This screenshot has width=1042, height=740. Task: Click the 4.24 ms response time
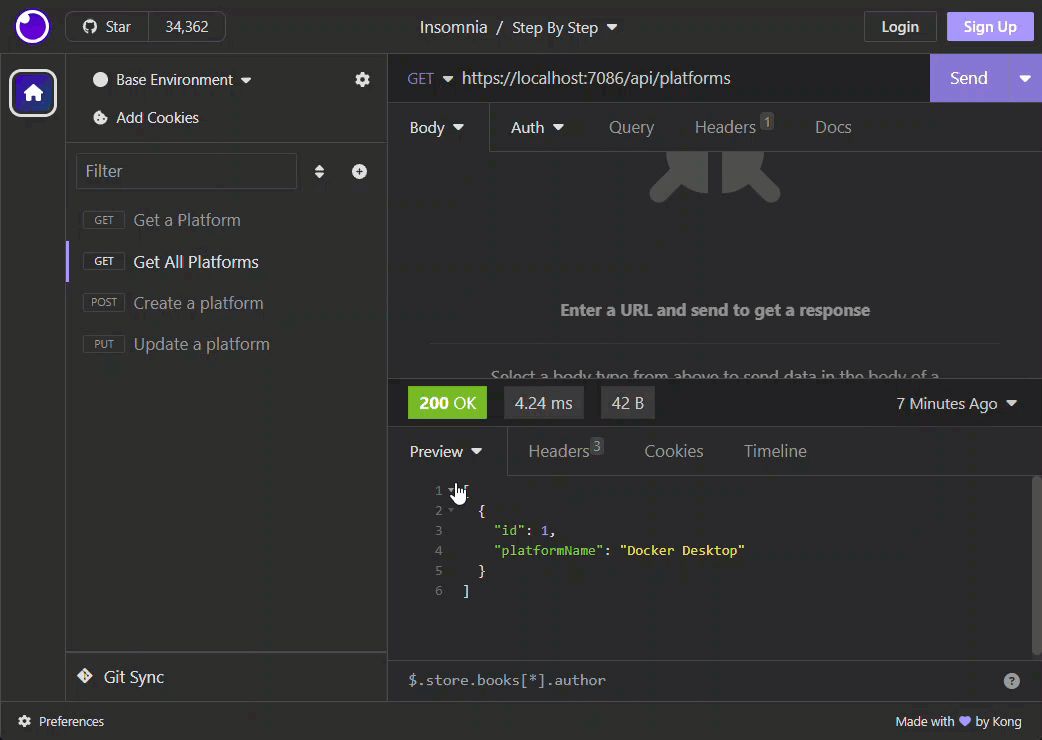click(x=544, y=403)
